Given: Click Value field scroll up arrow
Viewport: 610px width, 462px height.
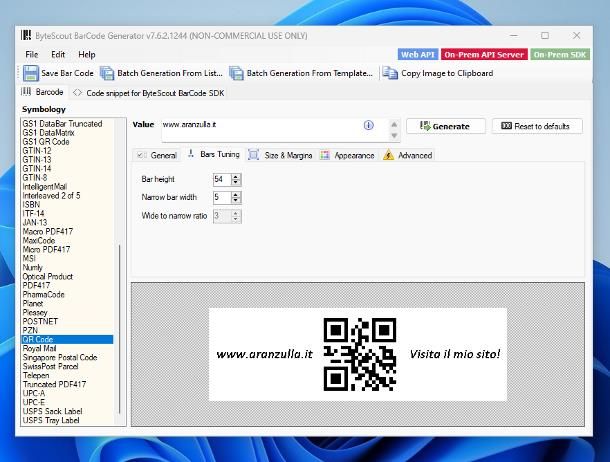Looking at the screenshot, I should click(394, 124).
